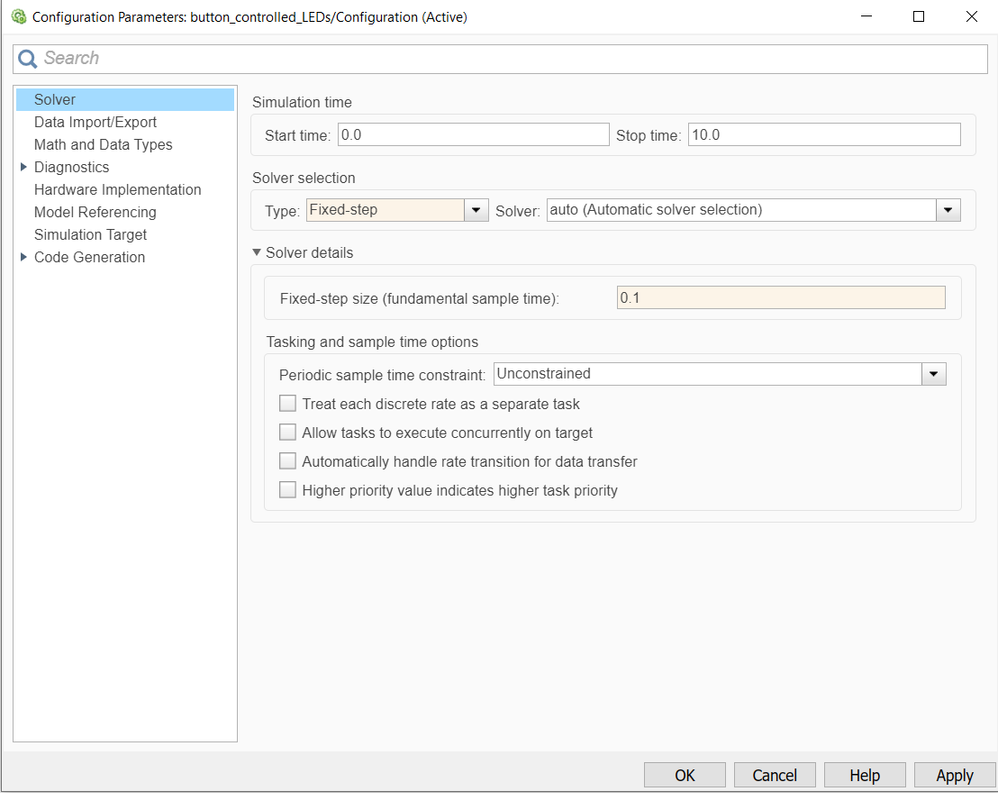
Task: Click into the Search field
Action: point(500,59)
